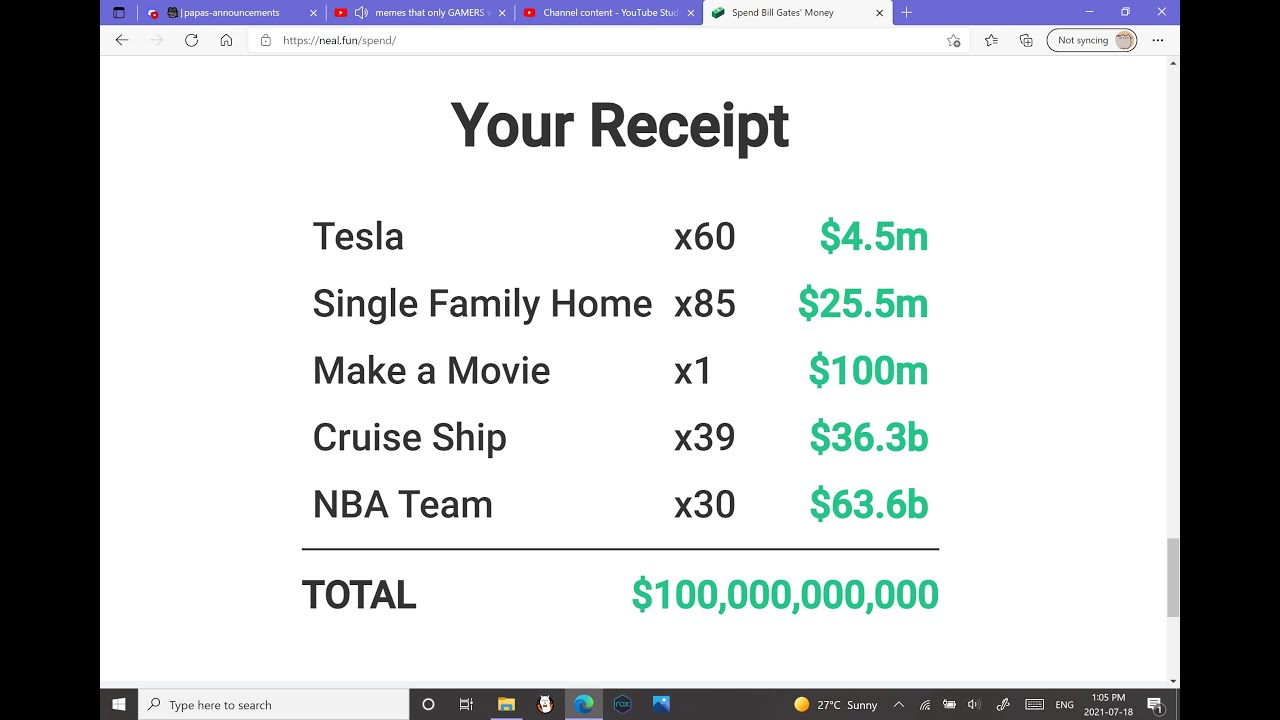Open the Favorites list icon

(x=991, y=40)
